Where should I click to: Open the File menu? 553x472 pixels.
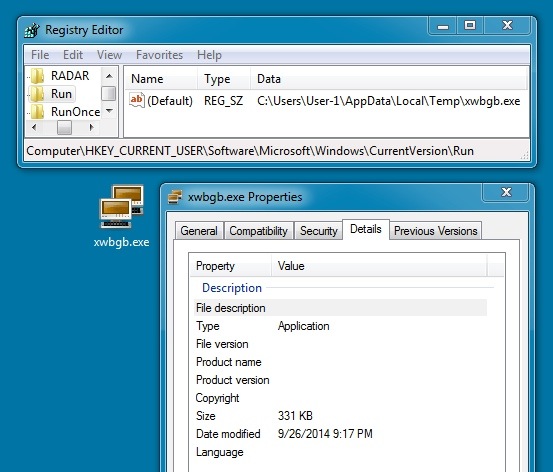[x=40, y=55]
